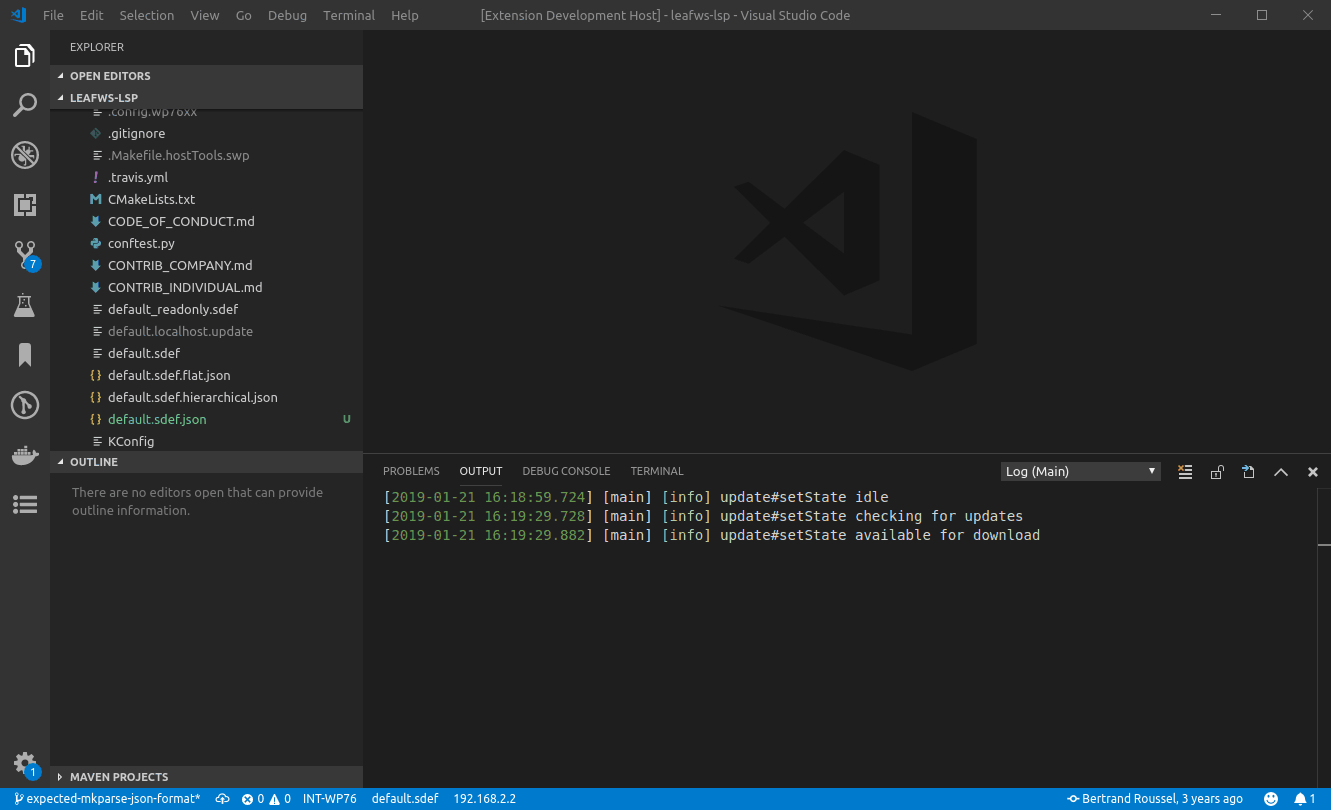Image resolution: width=1331 pixels, height=810 pixels.
Task: Switch to the Debug Console tab
Action: [566, 471]
